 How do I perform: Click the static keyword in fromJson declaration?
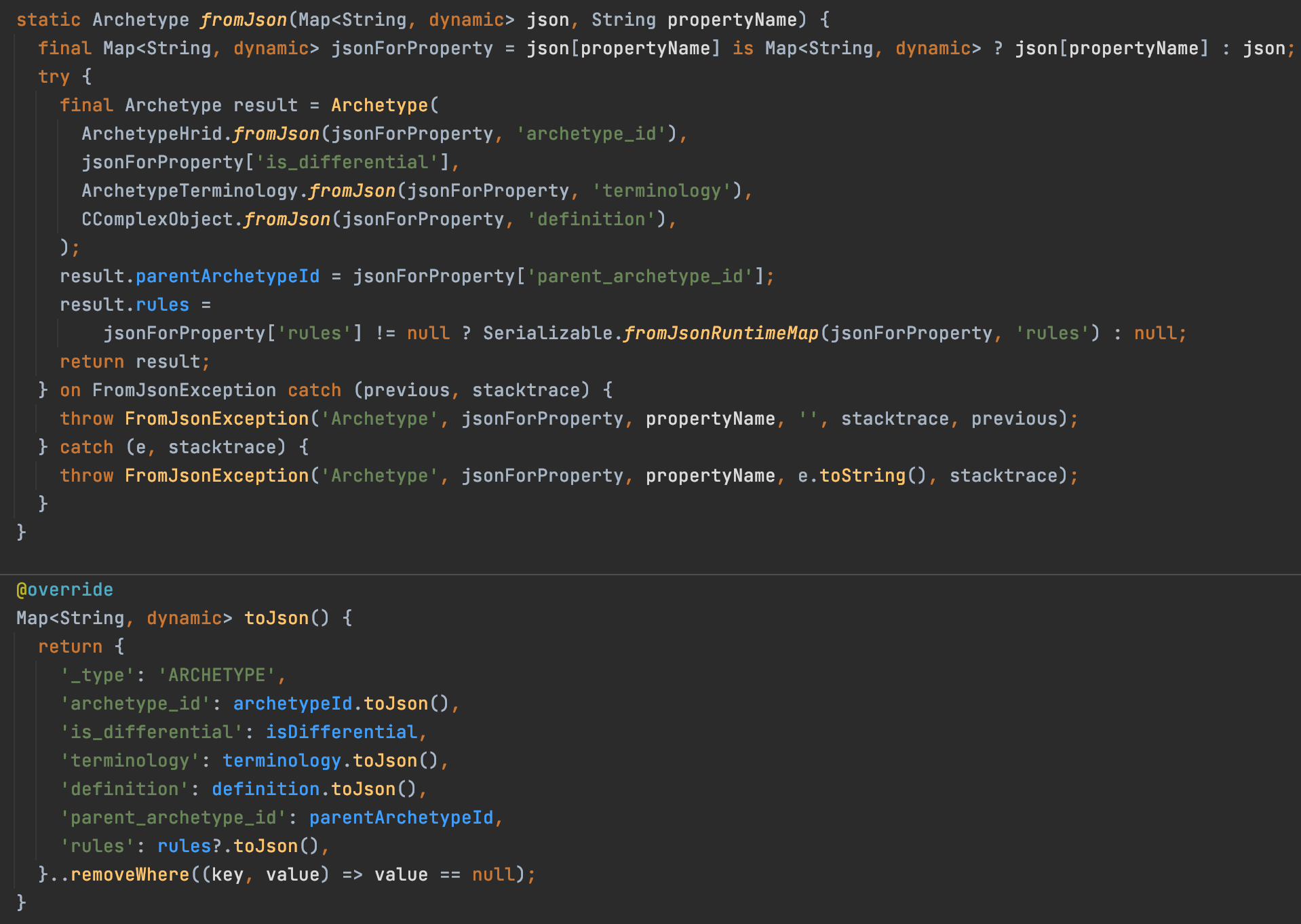48,20
